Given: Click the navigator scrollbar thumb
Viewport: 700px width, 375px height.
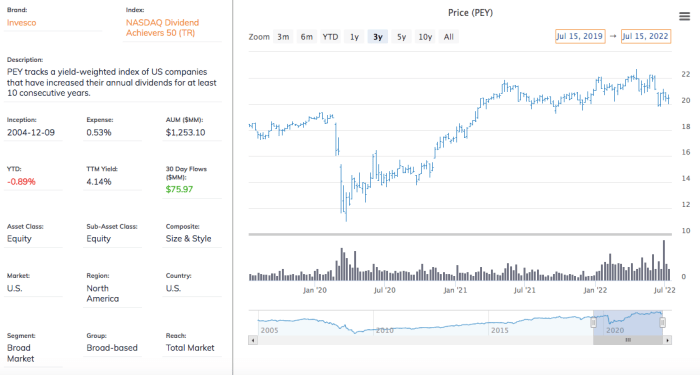Looking at the screenshot, I should [628, 340].
